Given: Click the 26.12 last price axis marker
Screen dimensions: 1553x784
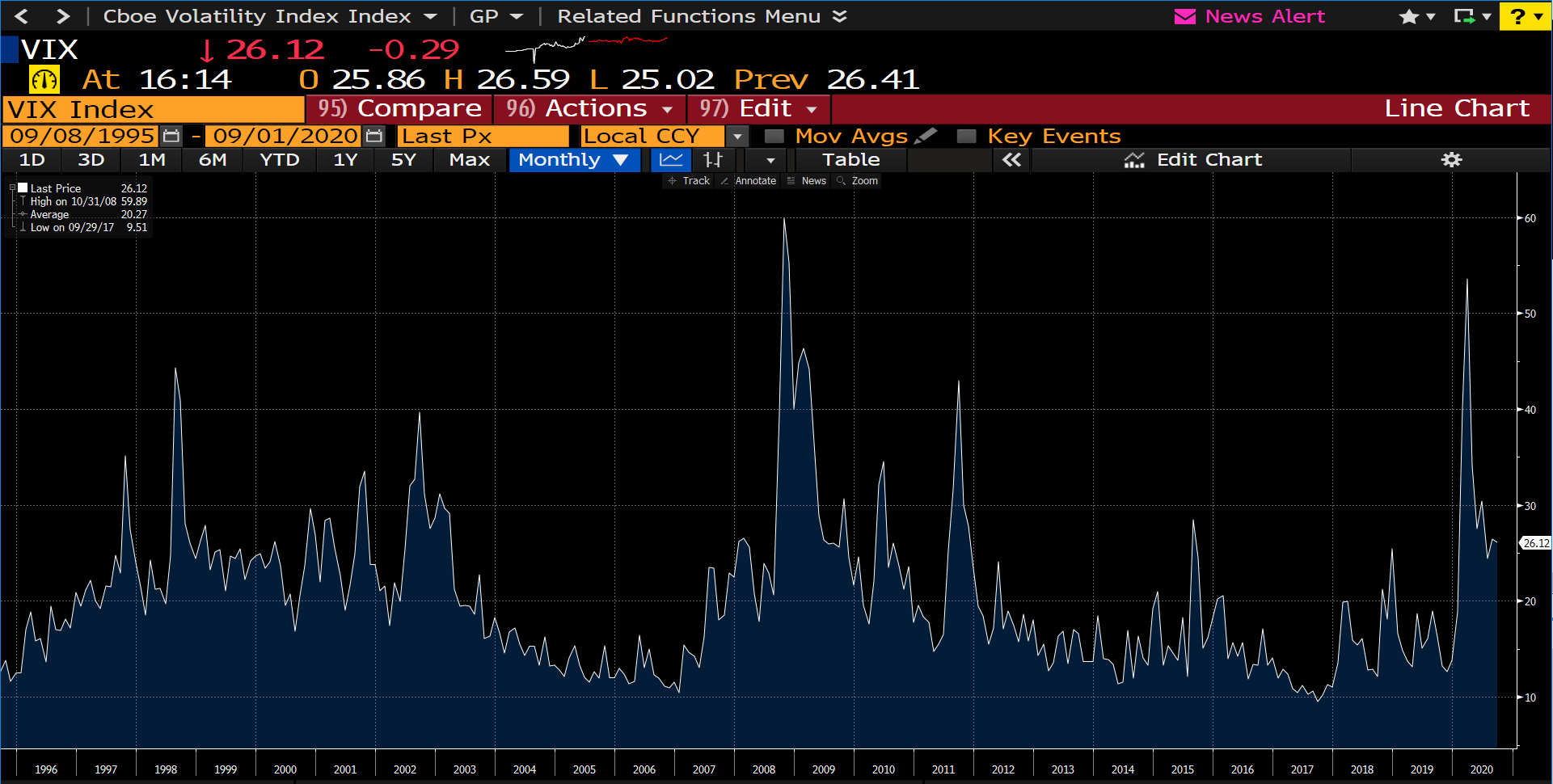Looking at the screenshot, I should [x=1536, y=543].
